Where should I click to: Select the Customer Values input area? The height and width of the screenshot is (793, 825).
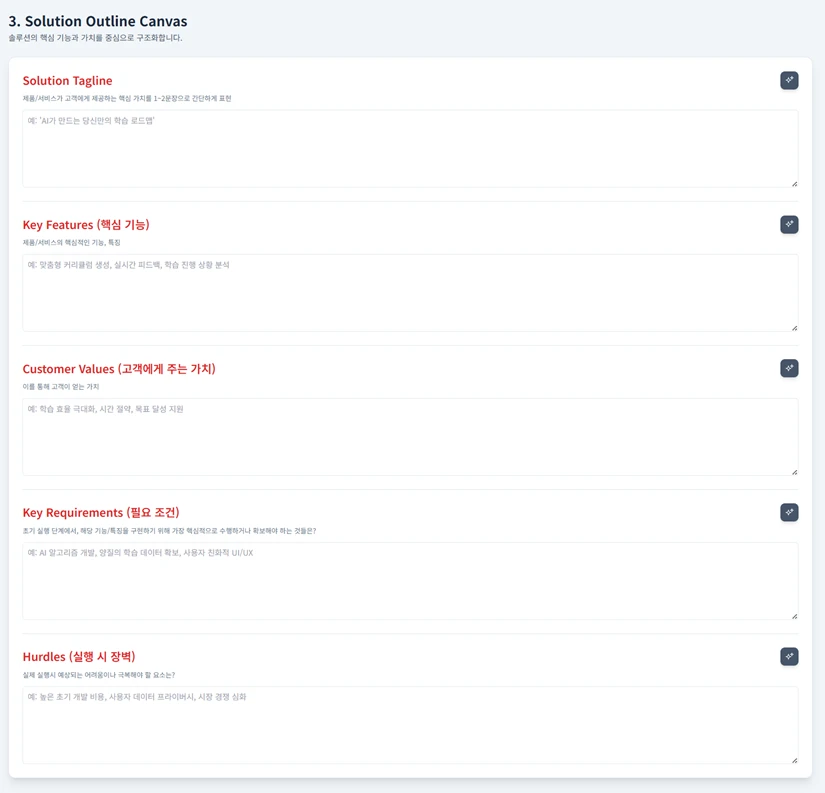pos(410,436)
